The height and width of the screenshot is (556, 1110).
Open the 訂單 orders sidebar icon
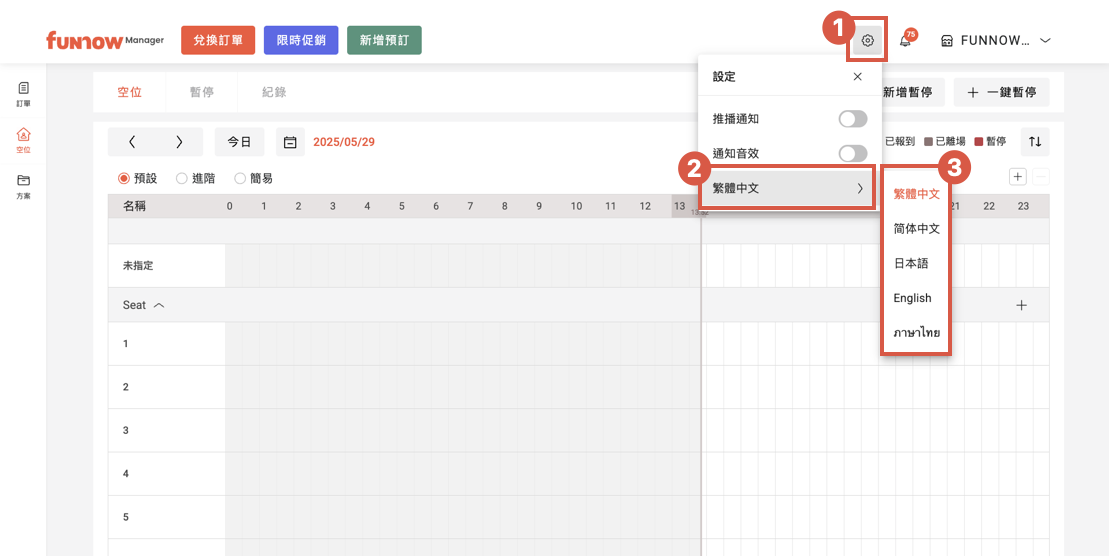point(23,93)
